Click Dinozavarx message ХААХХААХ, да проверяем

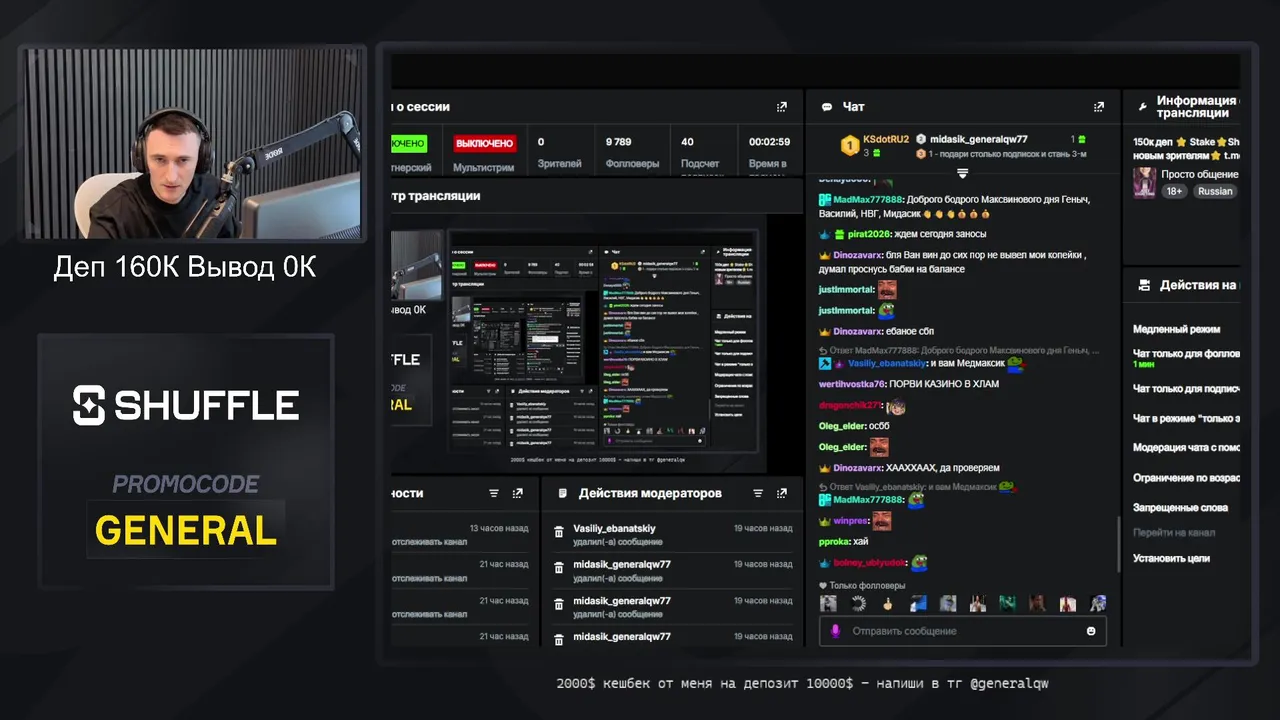coord(943,468)
